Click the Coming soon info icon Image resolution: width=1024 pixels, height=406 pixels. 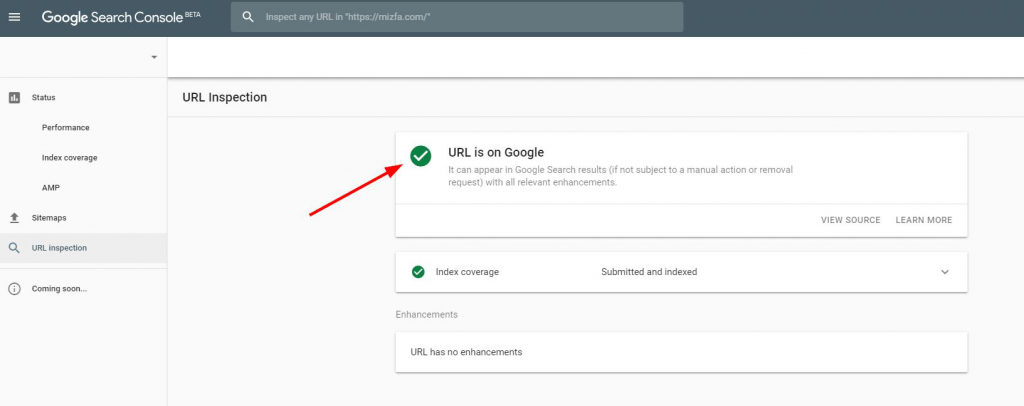click(x=14, y=289)
